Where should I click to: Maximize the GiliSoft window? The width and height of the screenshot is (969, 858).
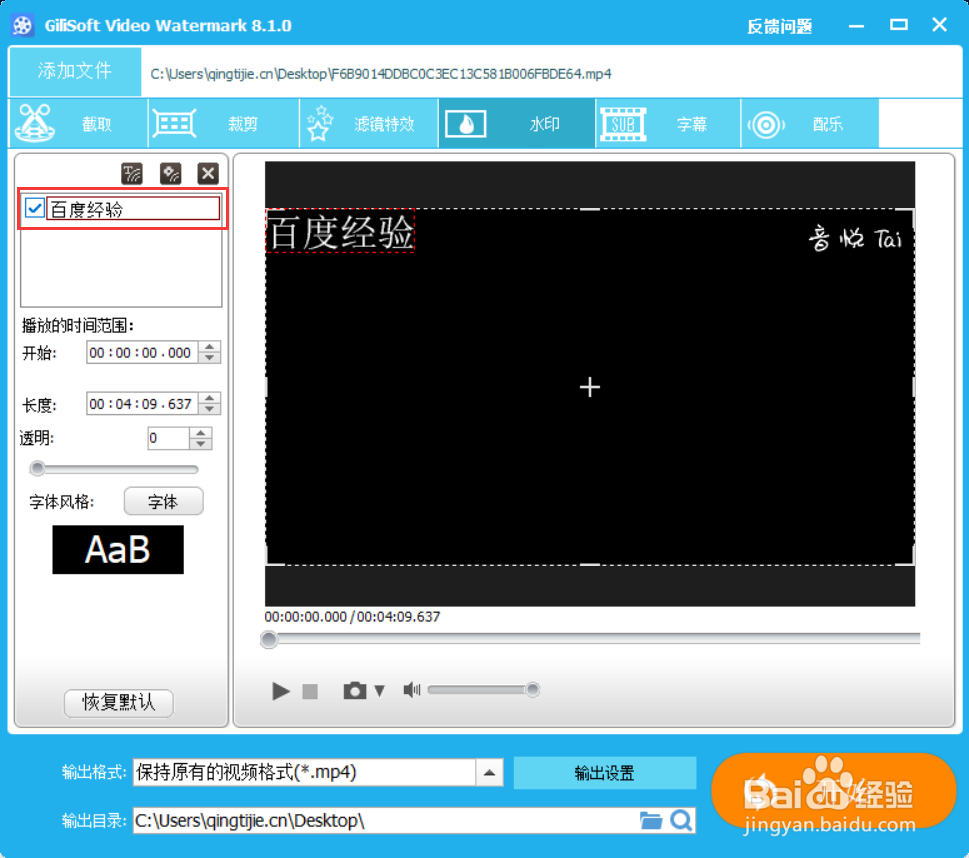point(899,25)
